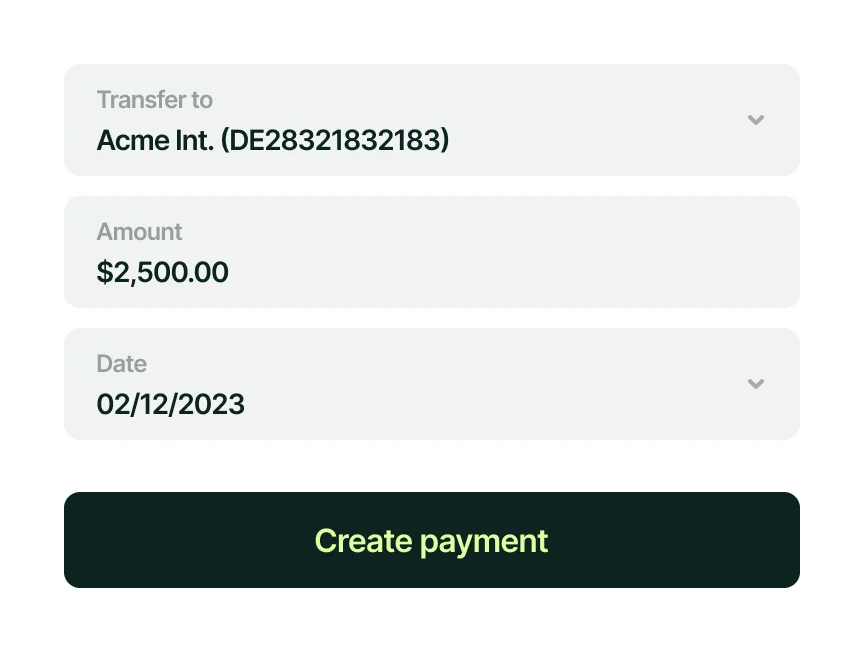
Task: Click the Transfer to dropdown arrow
Action: pos(756,120)
